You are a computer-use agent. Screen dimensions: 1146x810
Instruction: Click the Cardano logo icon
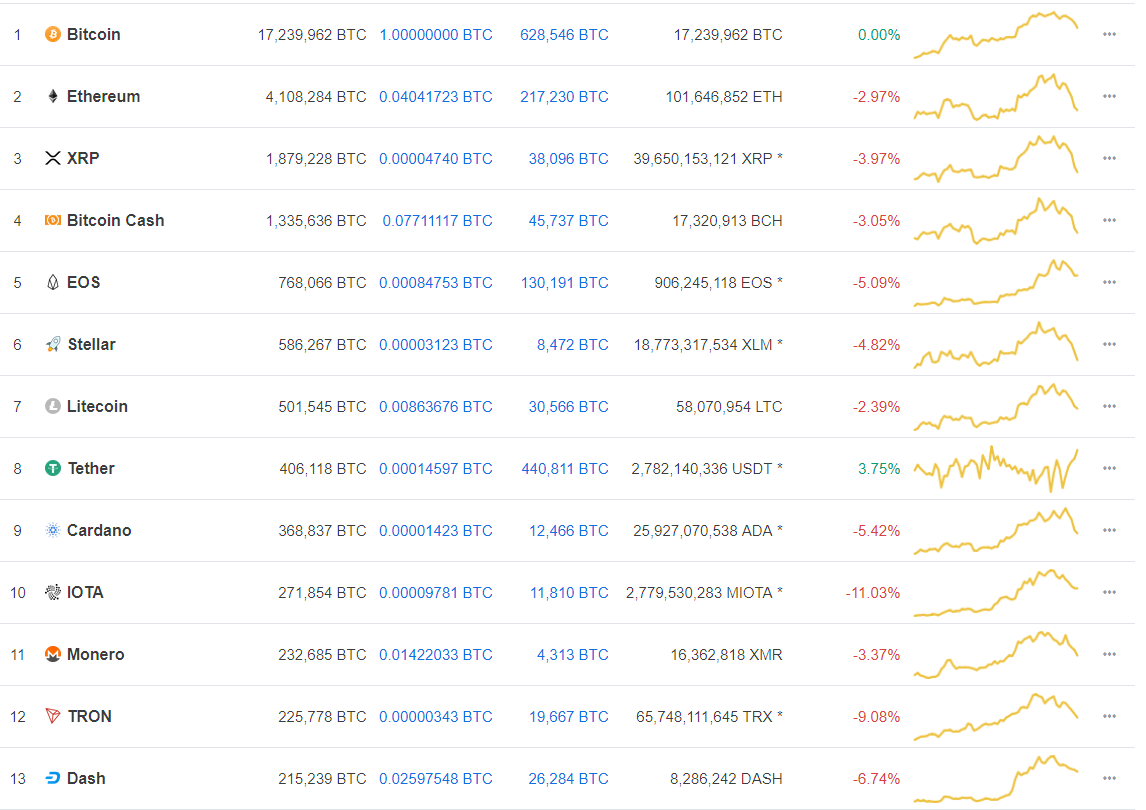[53, 531]
